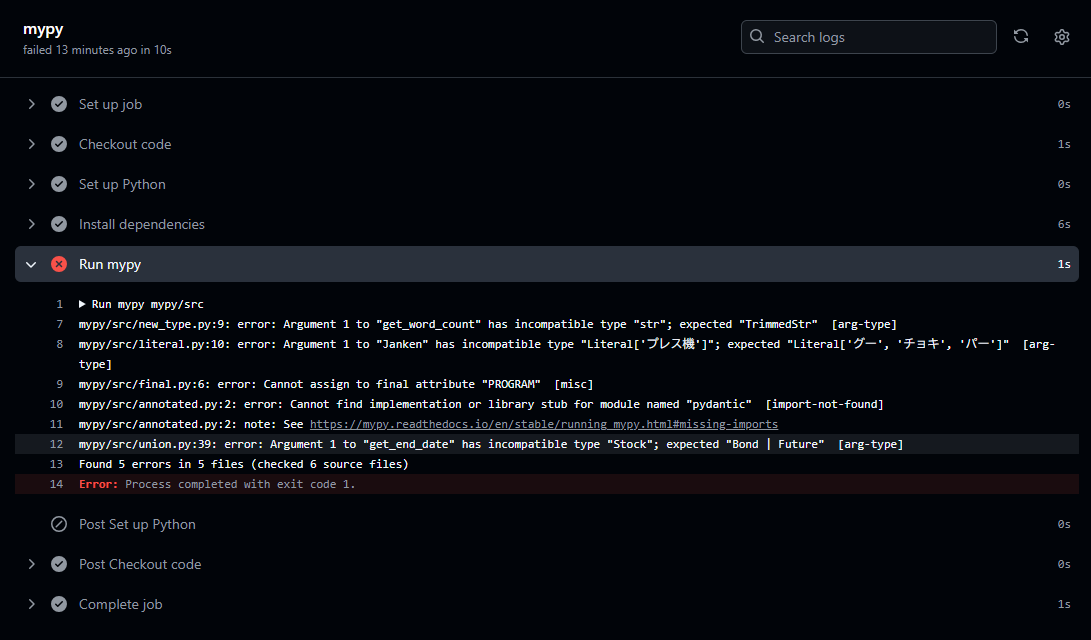Image resolution: width=1091 pixels, height=640 pixels.
Task: Expand the Complete job step
Action: click(31, 603)
